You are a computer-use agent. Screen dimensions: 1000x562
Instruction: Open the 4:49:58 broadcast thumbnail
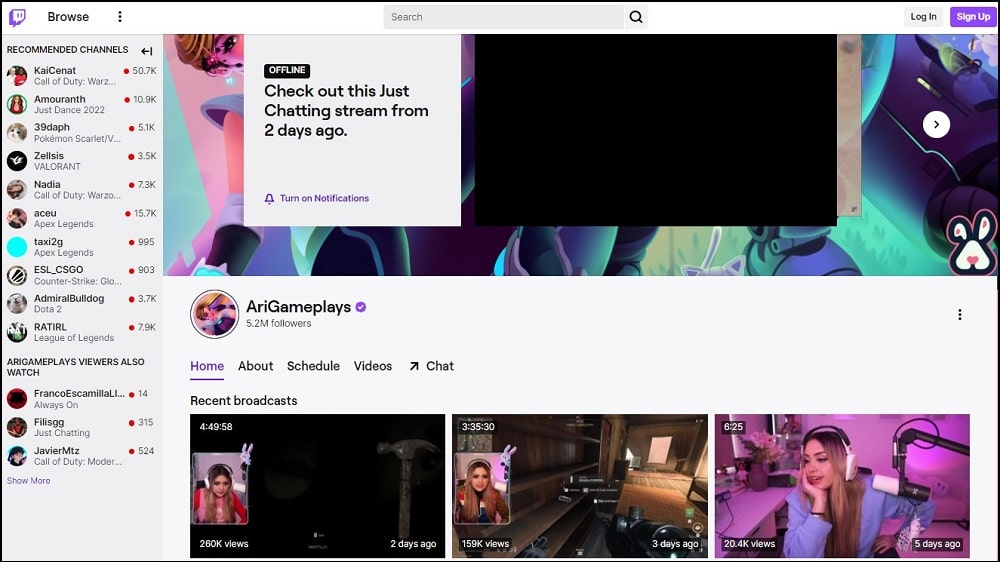click(x=317, y=486)
